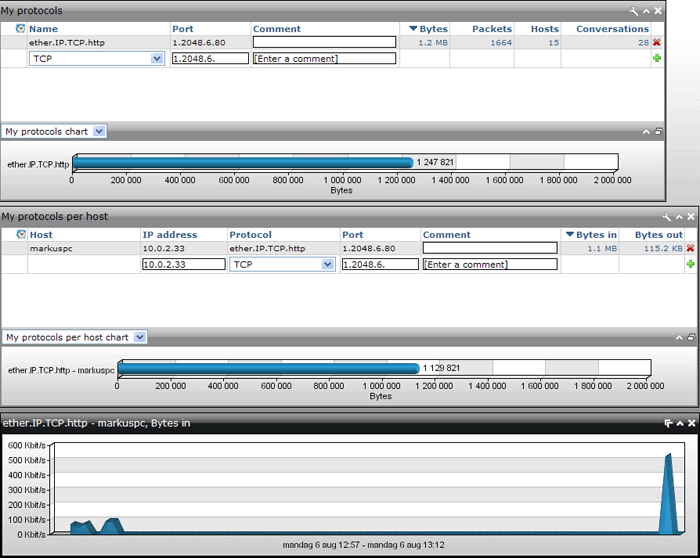
Task: Collapse the My protocols chart section
Action: tap(646, 132)
